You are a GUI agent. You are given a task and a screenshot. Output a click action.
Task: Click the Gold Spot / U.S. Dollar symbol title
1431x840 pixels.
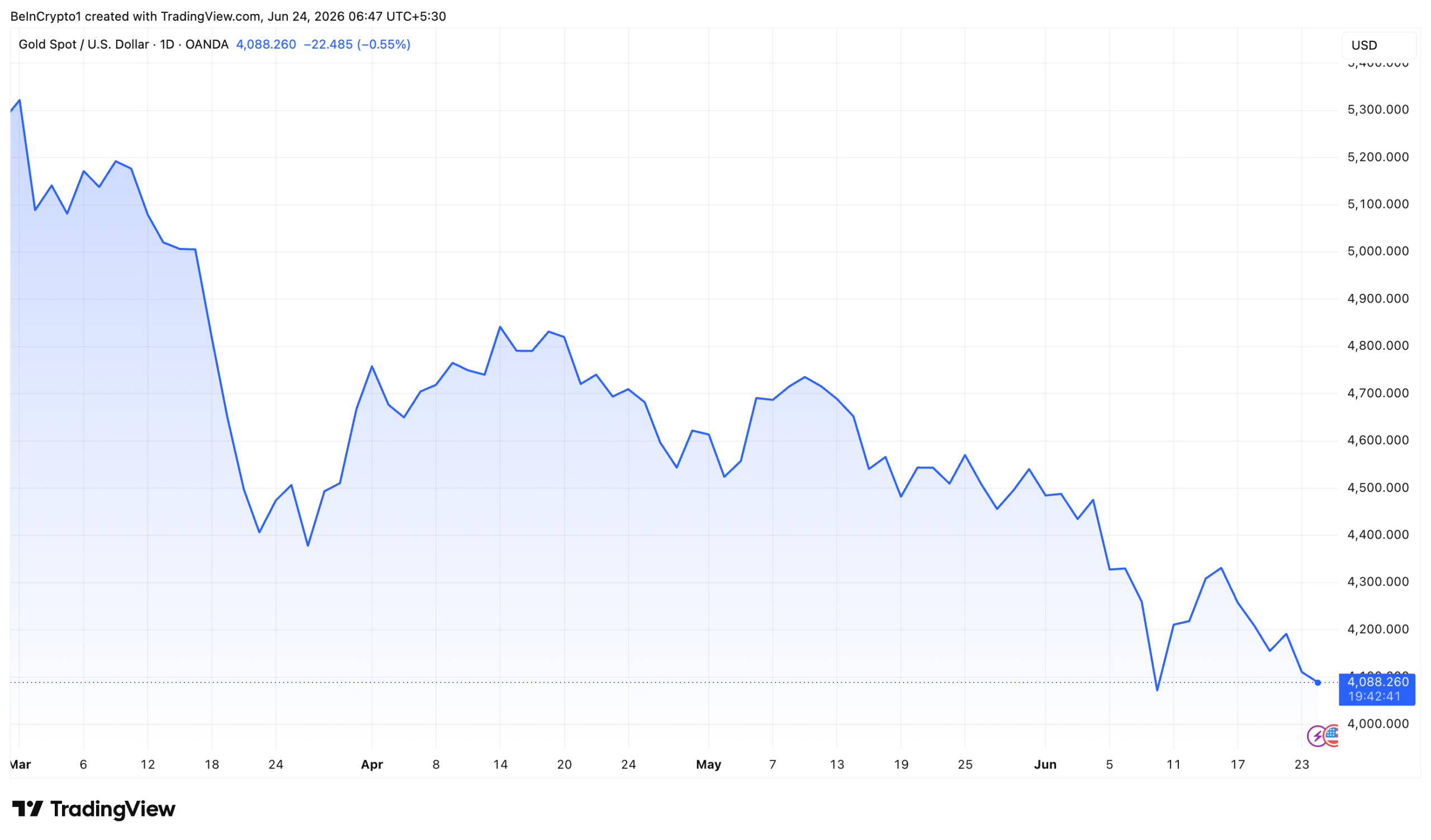coord(123,44)
